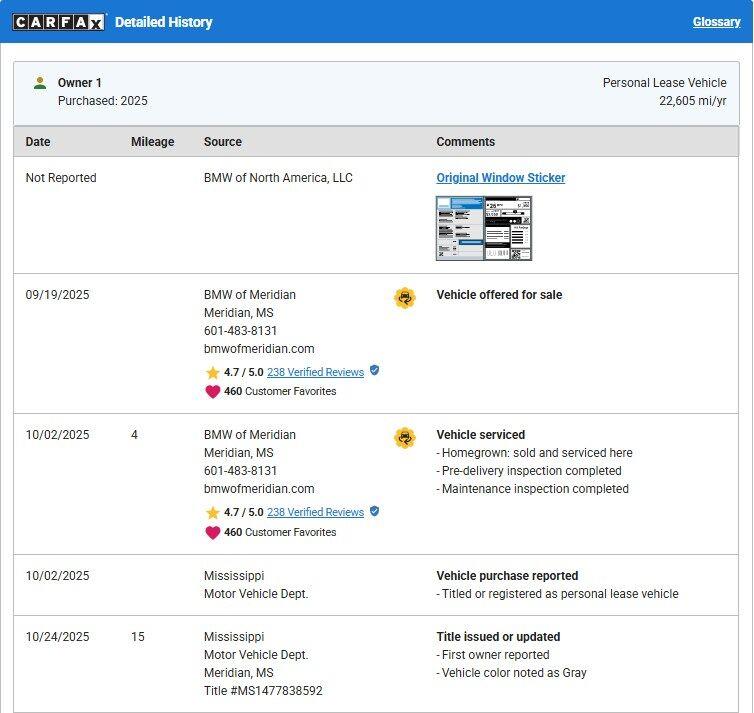Click star rating icon in 10/02/2025 row
This screenshot has height=713, width=754.
pyautogui.click(x=213, y=513)
